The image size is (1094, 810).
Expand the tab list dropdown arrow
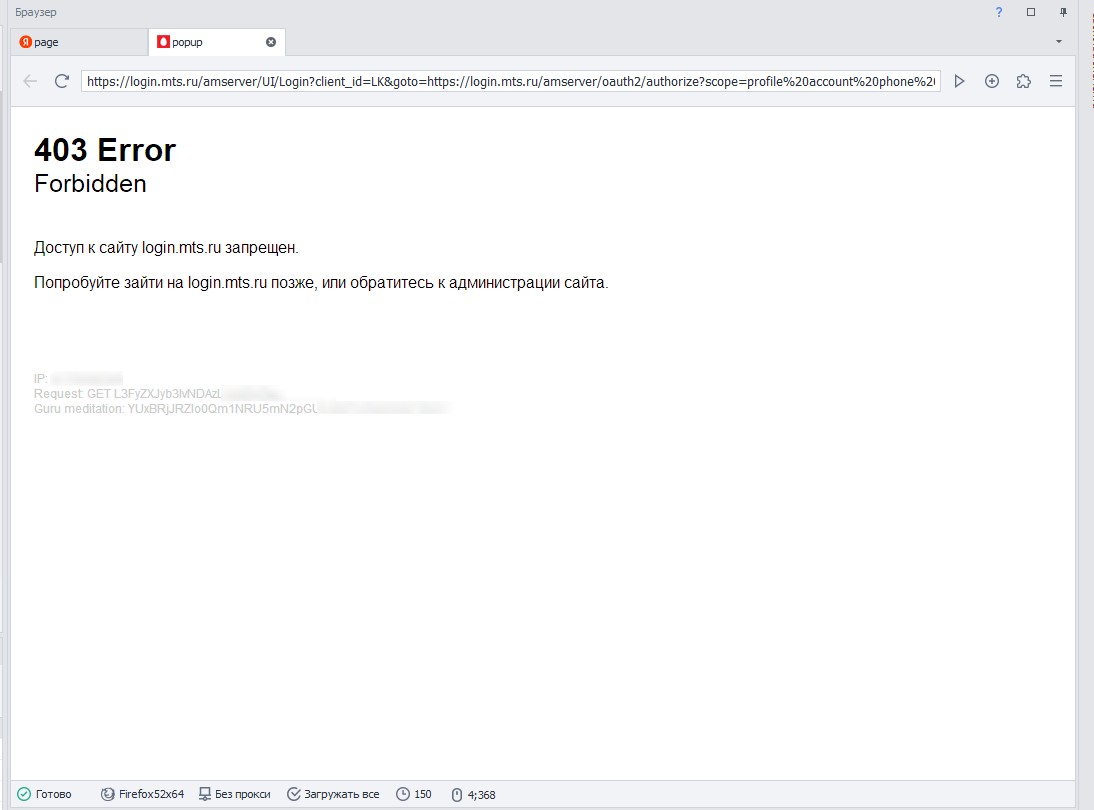[x=1058, y=42]
